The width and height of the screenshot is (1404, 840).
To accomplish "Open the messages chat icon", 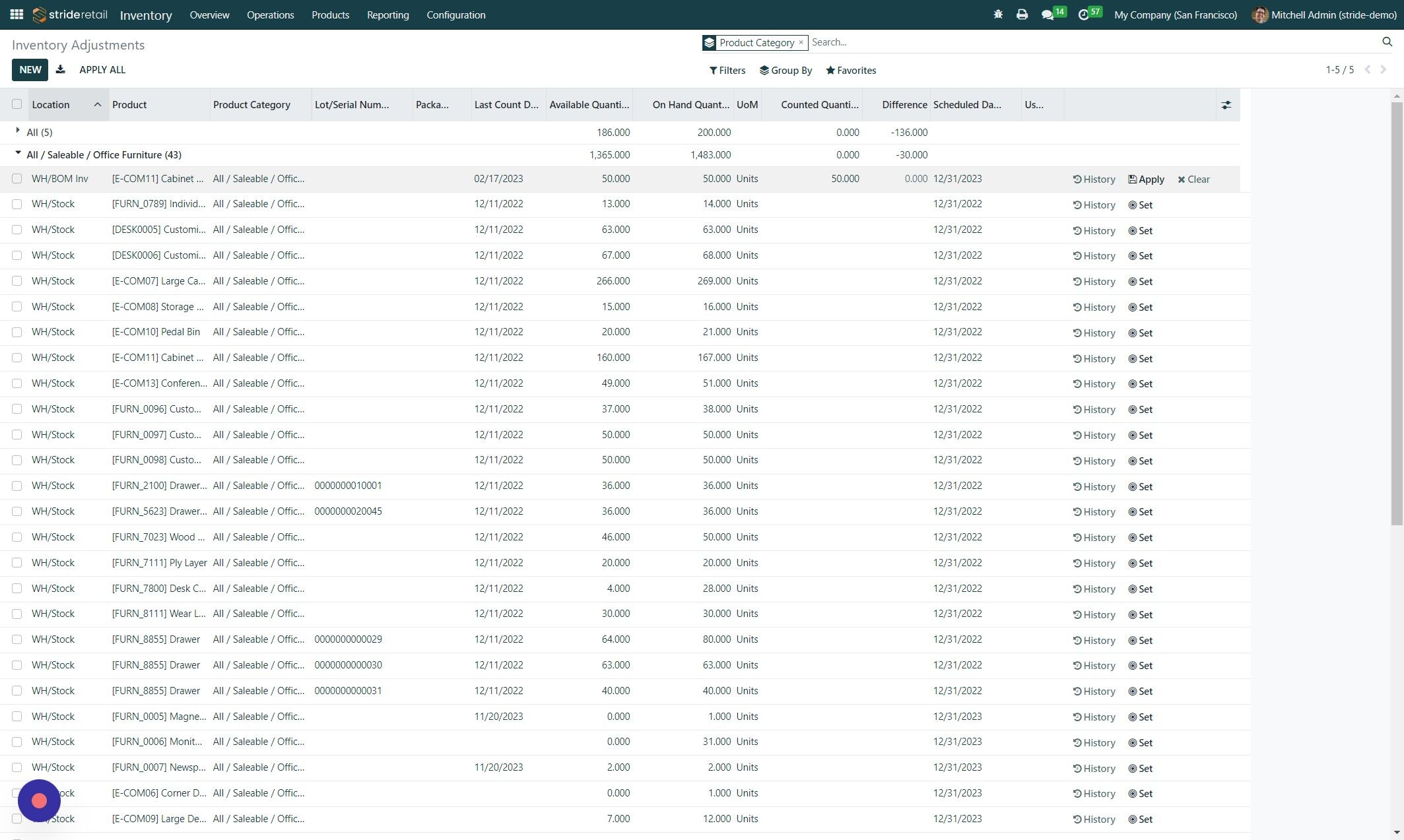I will click(1047, 15).
